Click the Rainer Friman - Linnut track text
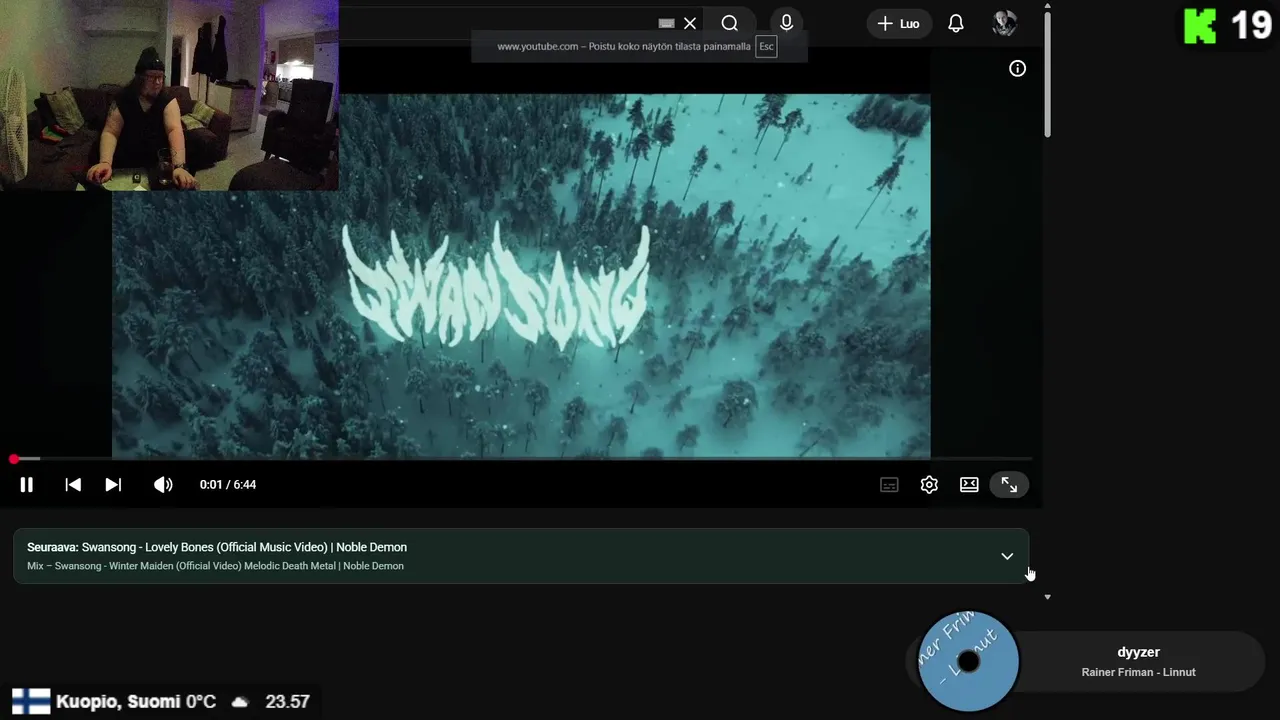This screenshot has width=1280, height=720. pyautogui.click(x=1138, y=672)
